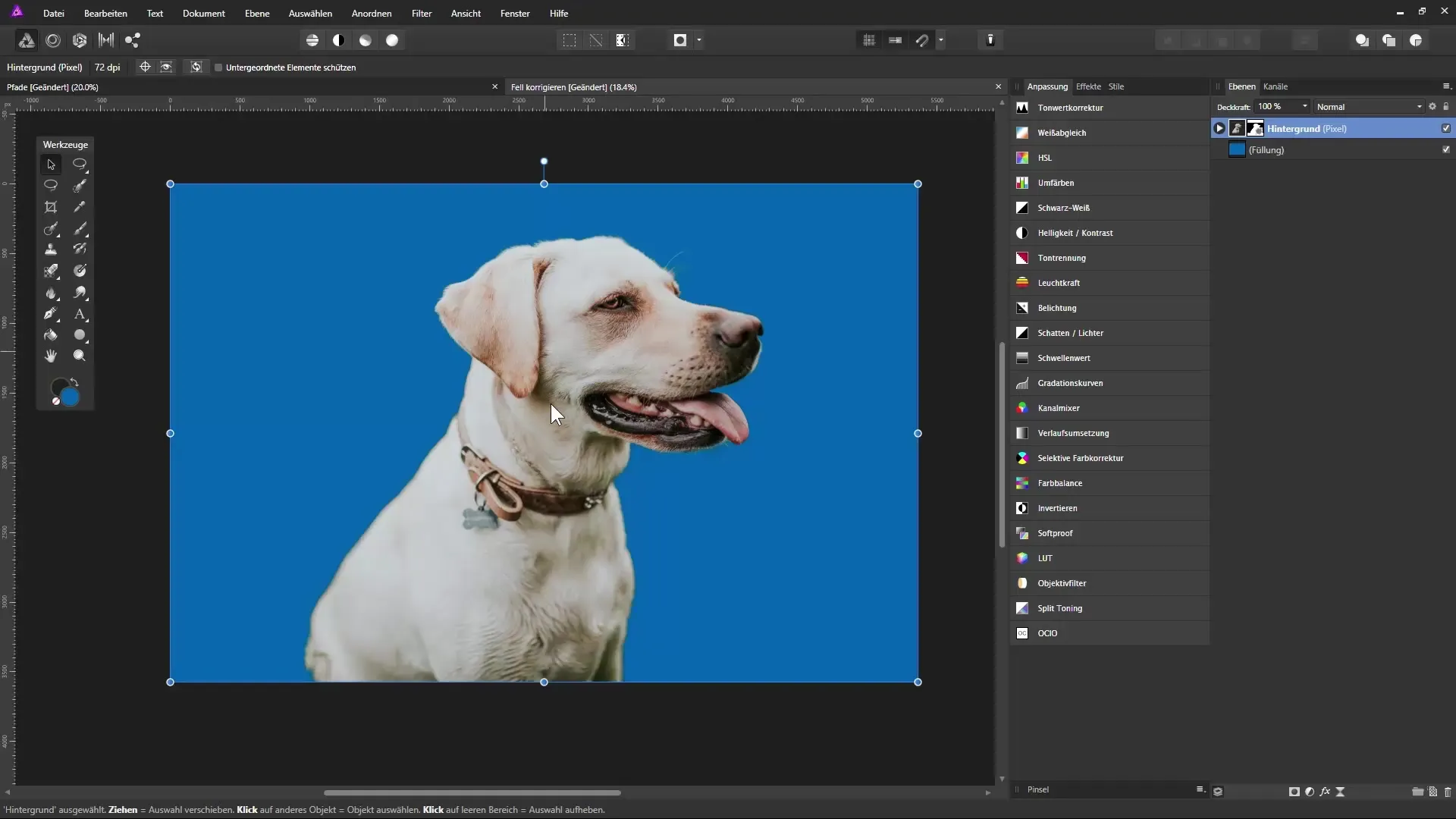1456x819 pixels.
Task: Click the Select All toolbar icon
Action: coord(570,40)
